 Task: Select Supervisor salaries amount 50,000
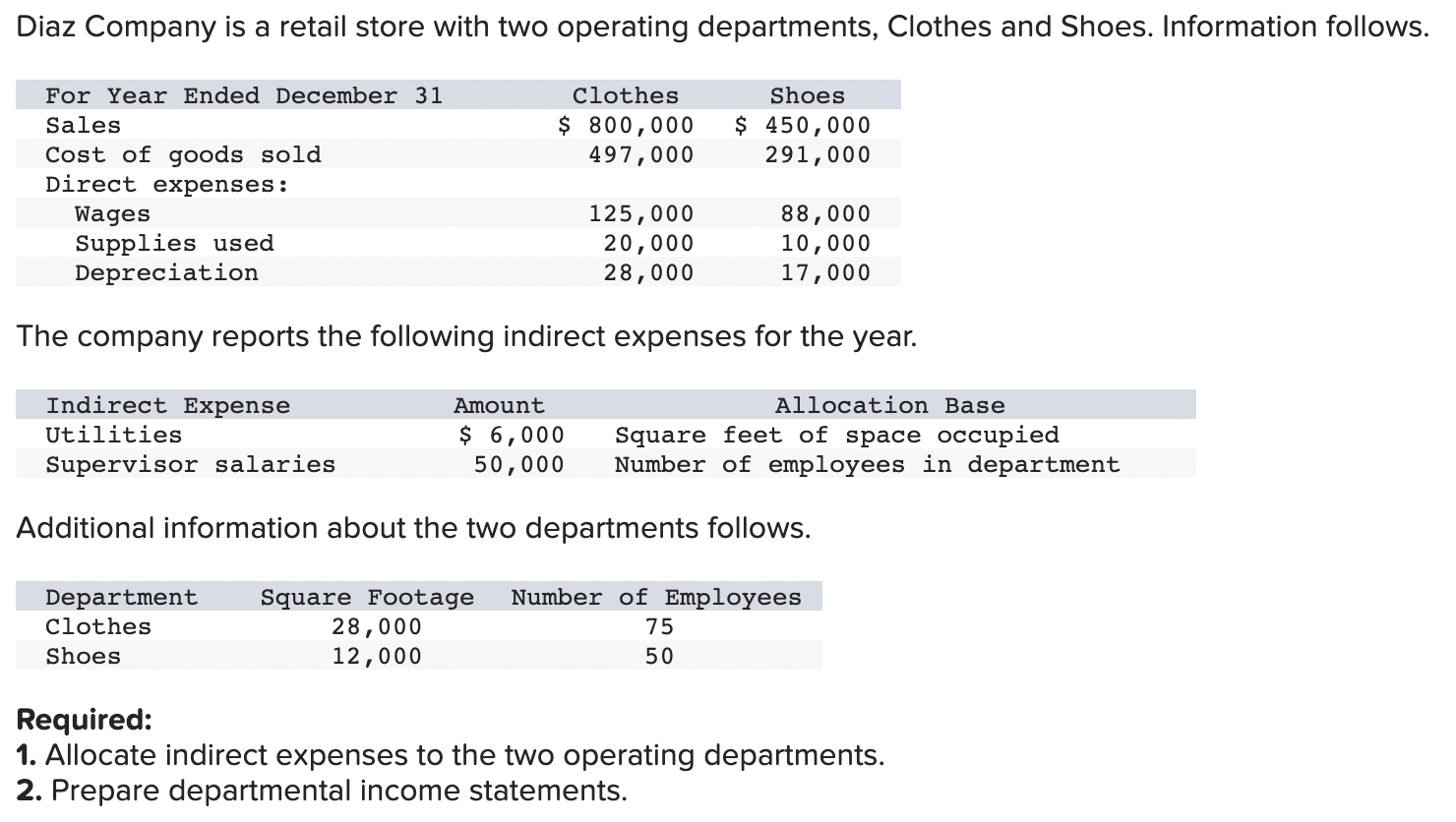pos(519,464)
